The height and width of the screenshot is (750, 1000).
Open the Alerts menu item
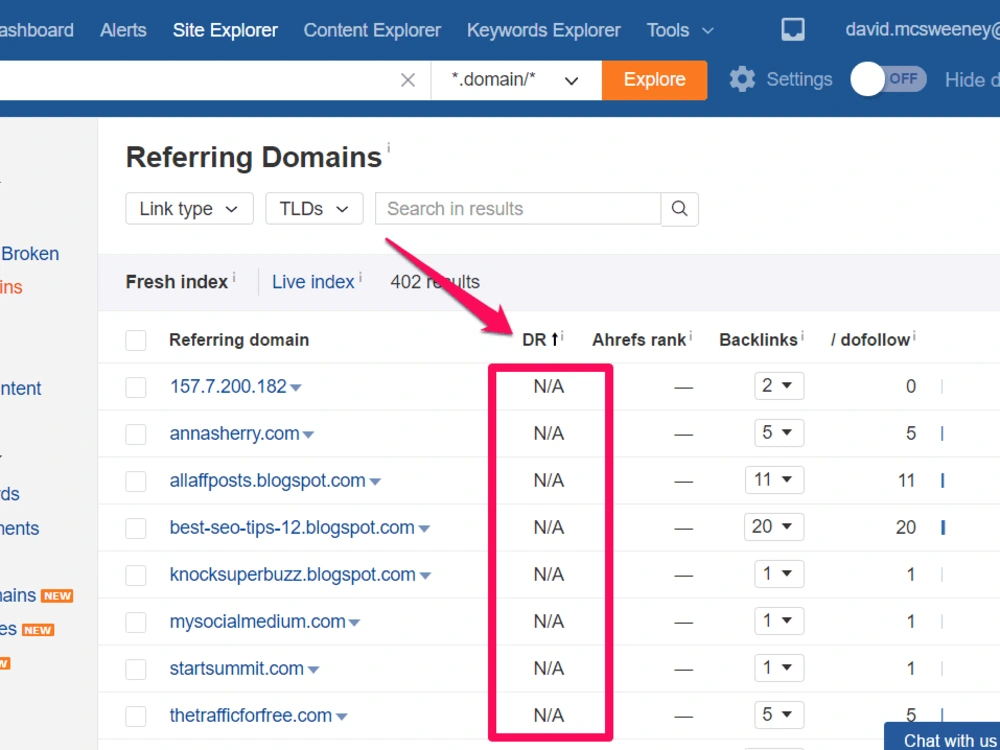click(123, 30)
